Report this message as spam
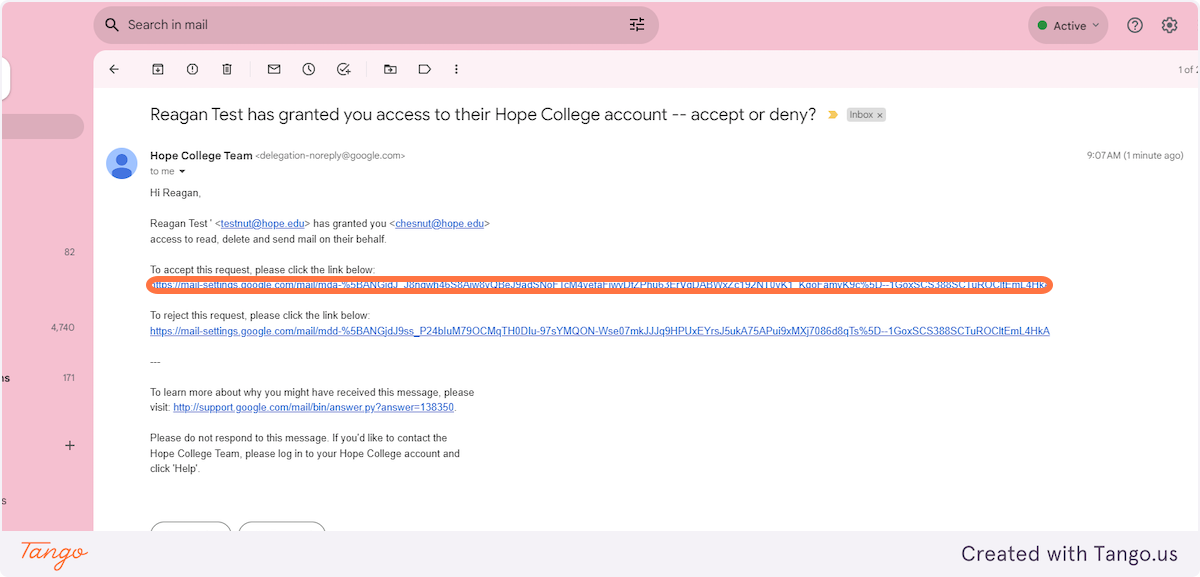The height and width of the screenshot is (577, 1200). click(192, 69)
